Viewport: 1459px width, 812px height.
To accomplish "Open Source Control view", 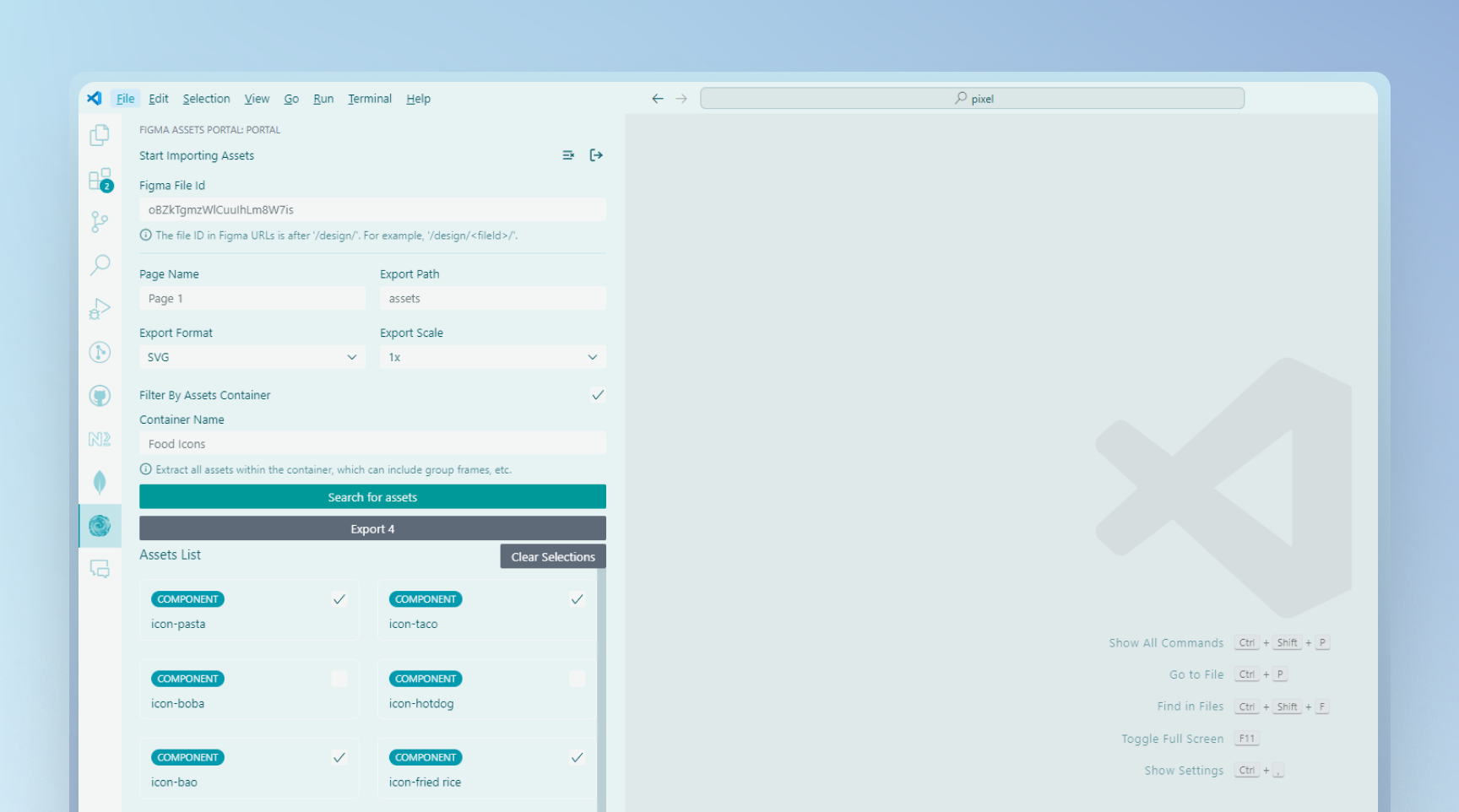I will [100, 222].
